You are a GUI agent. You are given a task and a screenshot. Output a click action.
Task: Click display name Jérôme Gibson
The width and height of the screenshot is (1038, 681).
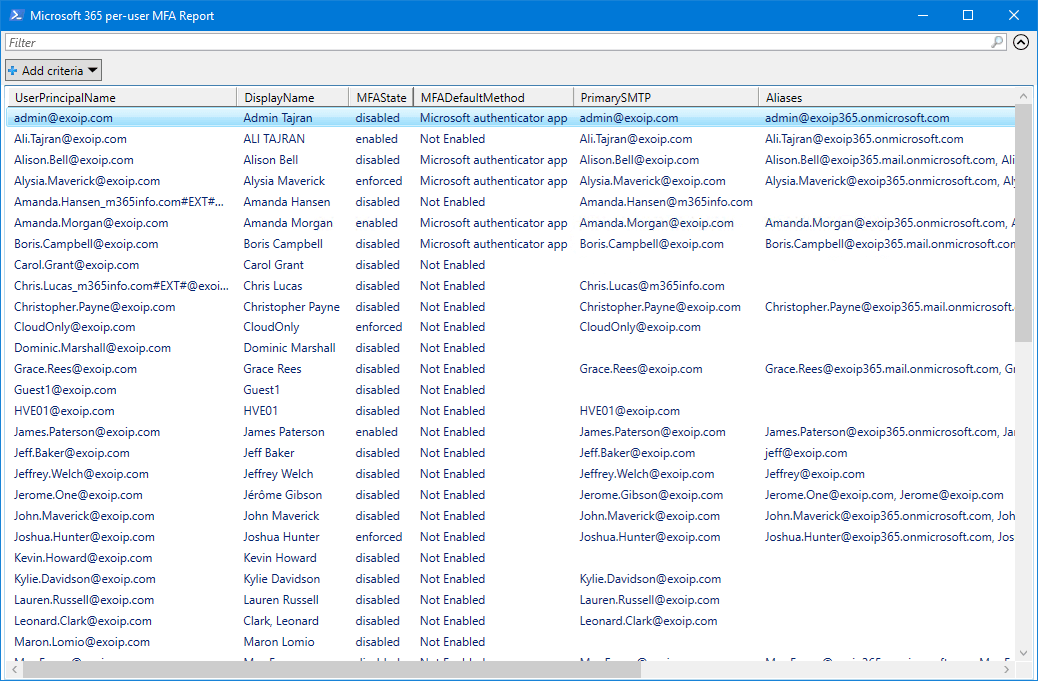pos(283,495)
